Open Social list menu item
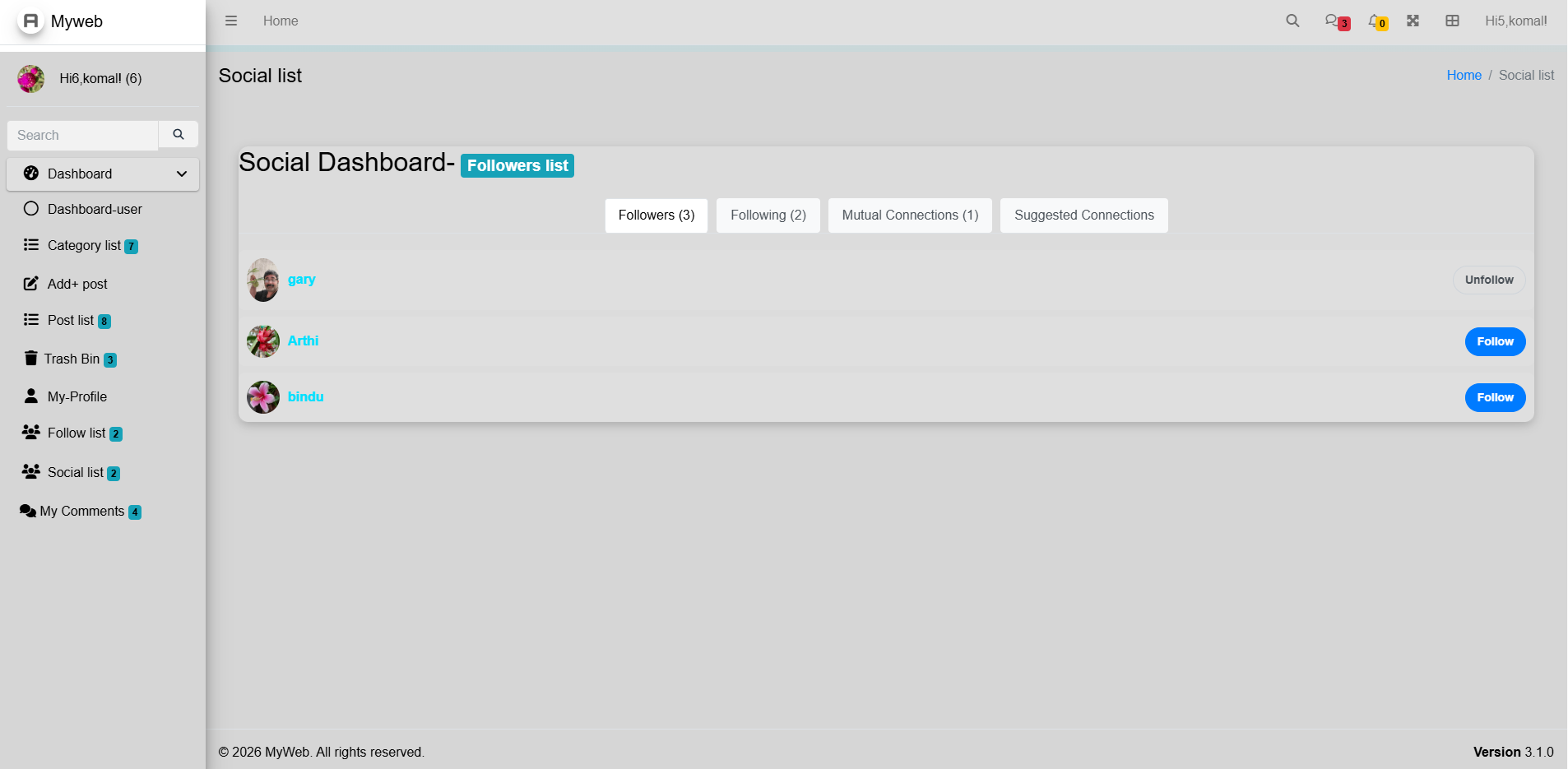This screenshot has width=1568, height=769. click(x=103, y=472)
